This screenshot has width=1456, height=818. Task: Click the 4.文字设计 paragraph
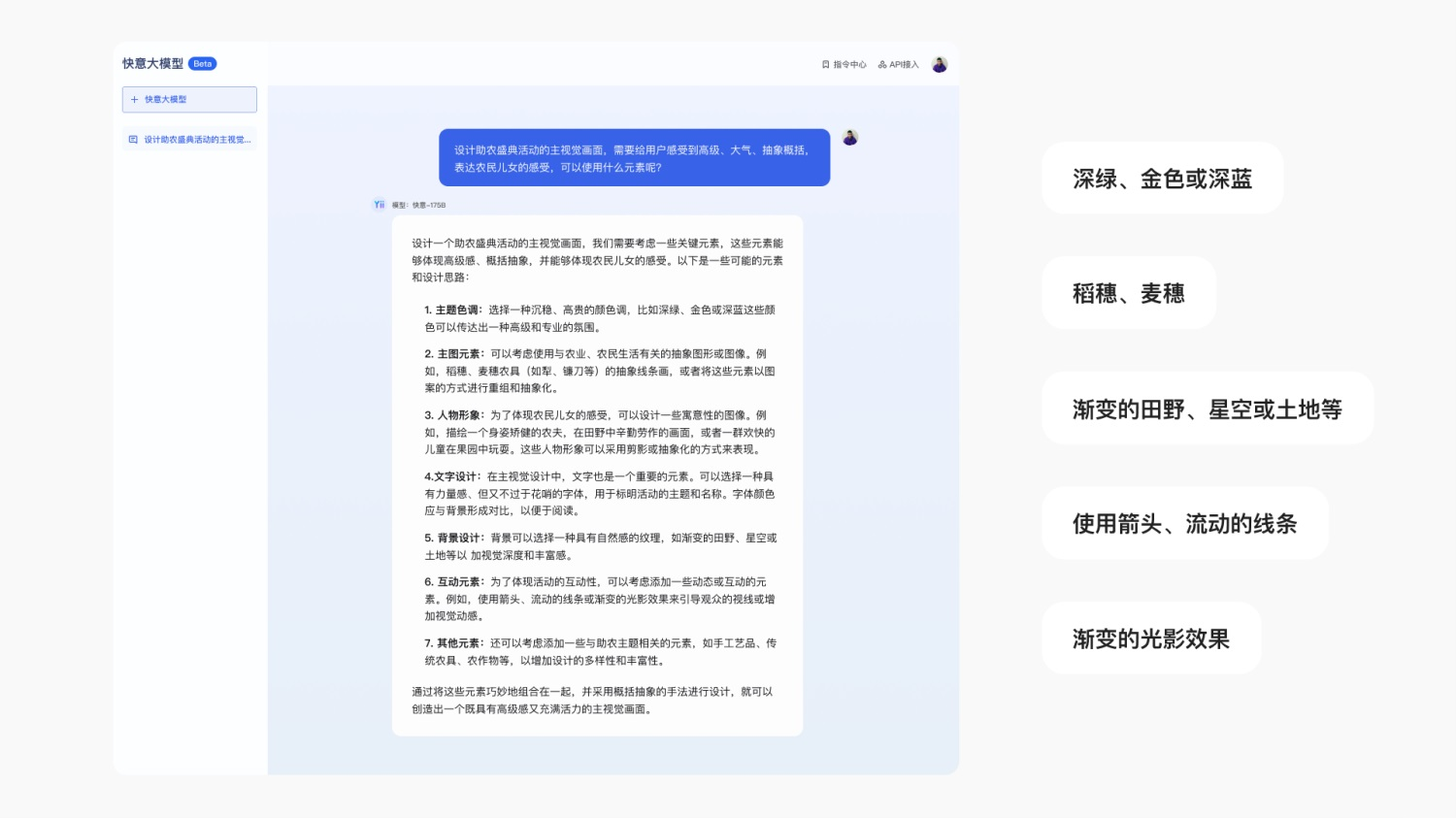(x=600, y=494)
